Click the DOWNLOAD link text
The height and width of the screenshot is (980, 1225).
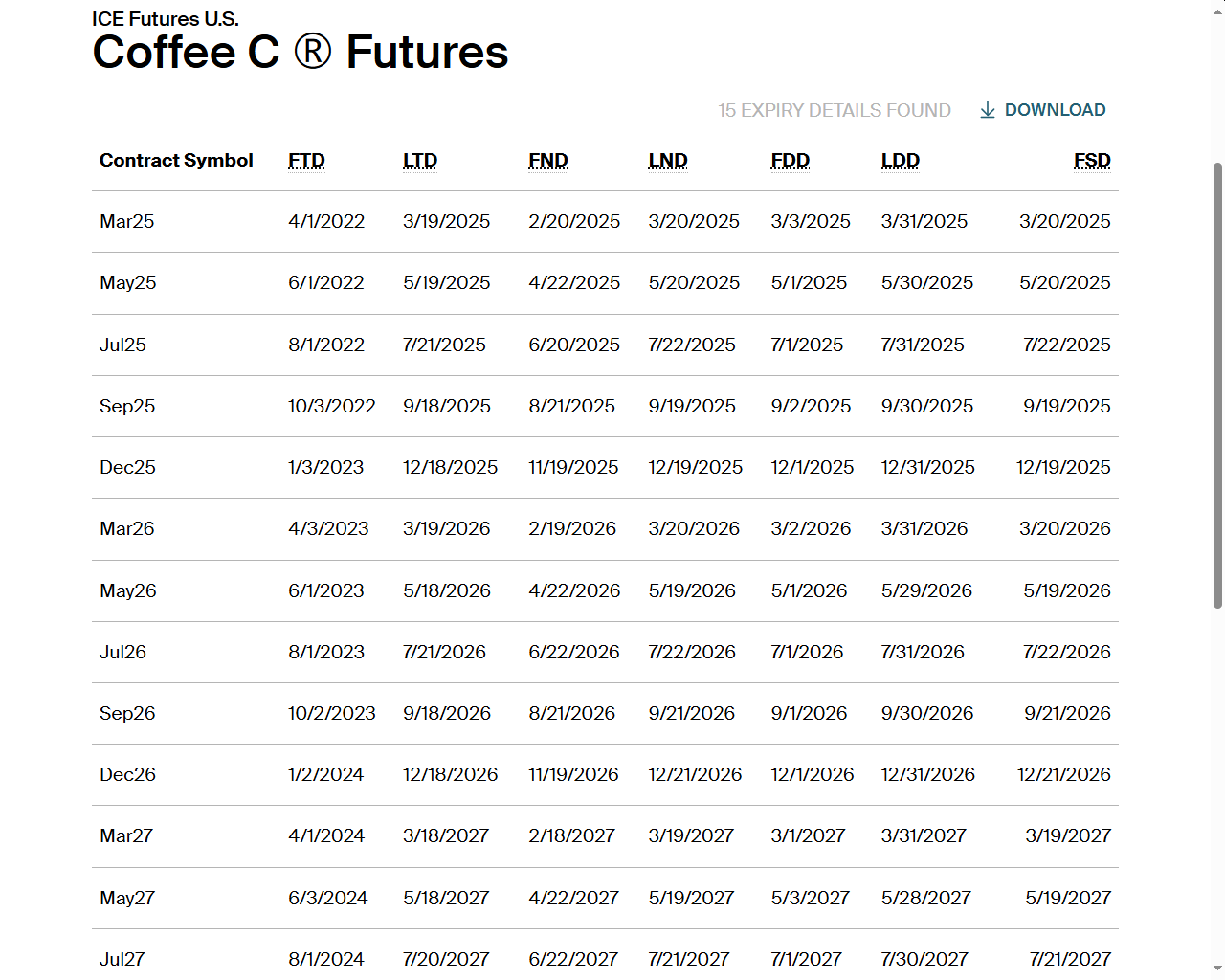tap(1055, 110)
